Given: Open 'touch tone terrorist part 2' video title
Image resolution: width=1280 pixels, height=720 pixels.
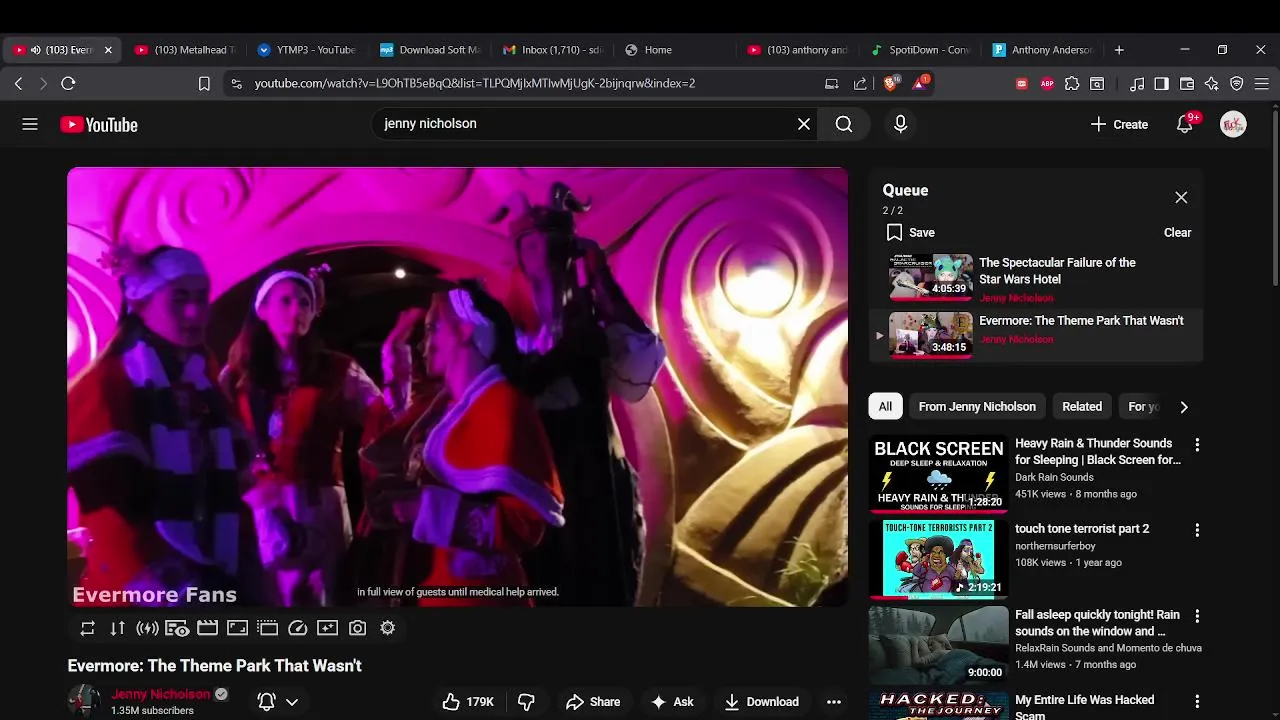Looking at the screenshot, I should (1082, 528).
